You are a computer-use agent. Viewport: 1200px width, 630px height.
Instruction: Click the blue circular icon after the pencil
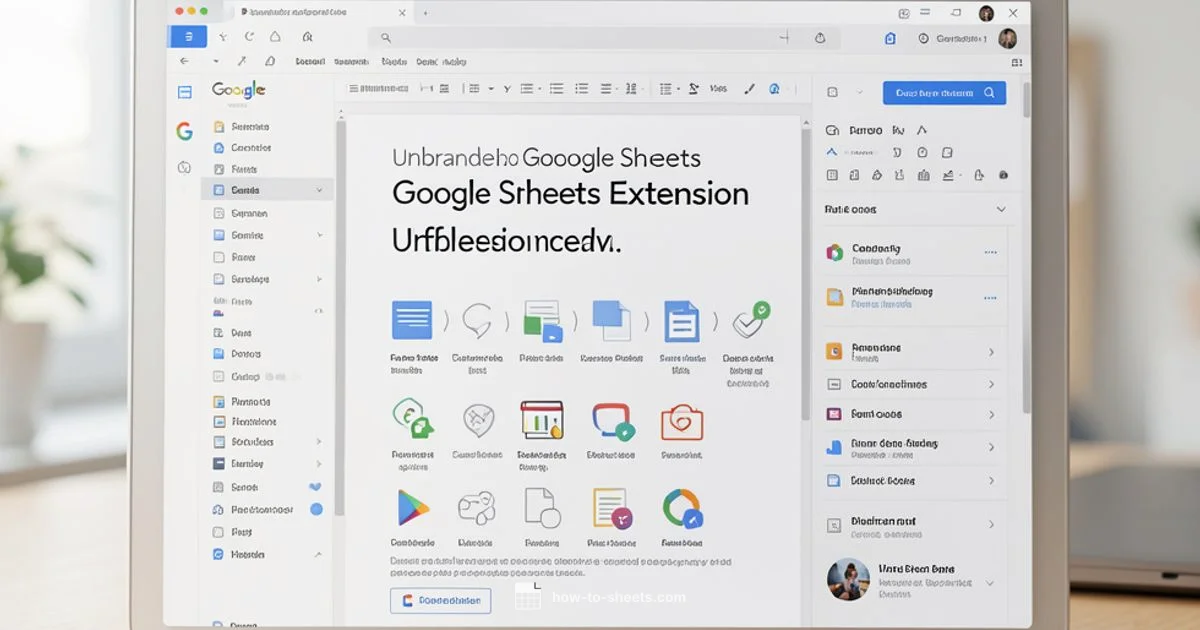pyautogui.click(x=774, y=89)
